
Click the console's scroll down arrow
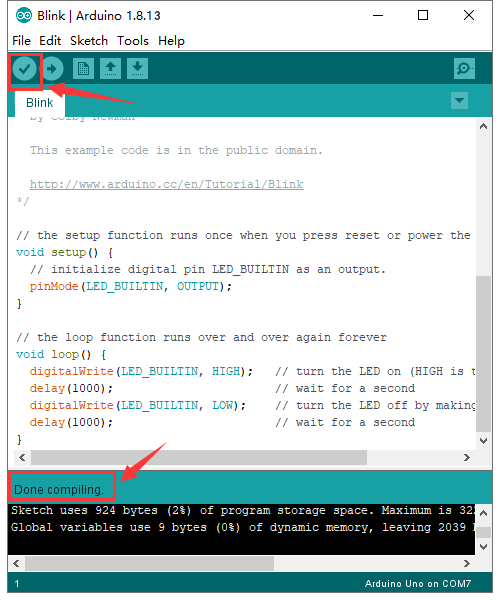coord(484,547)
